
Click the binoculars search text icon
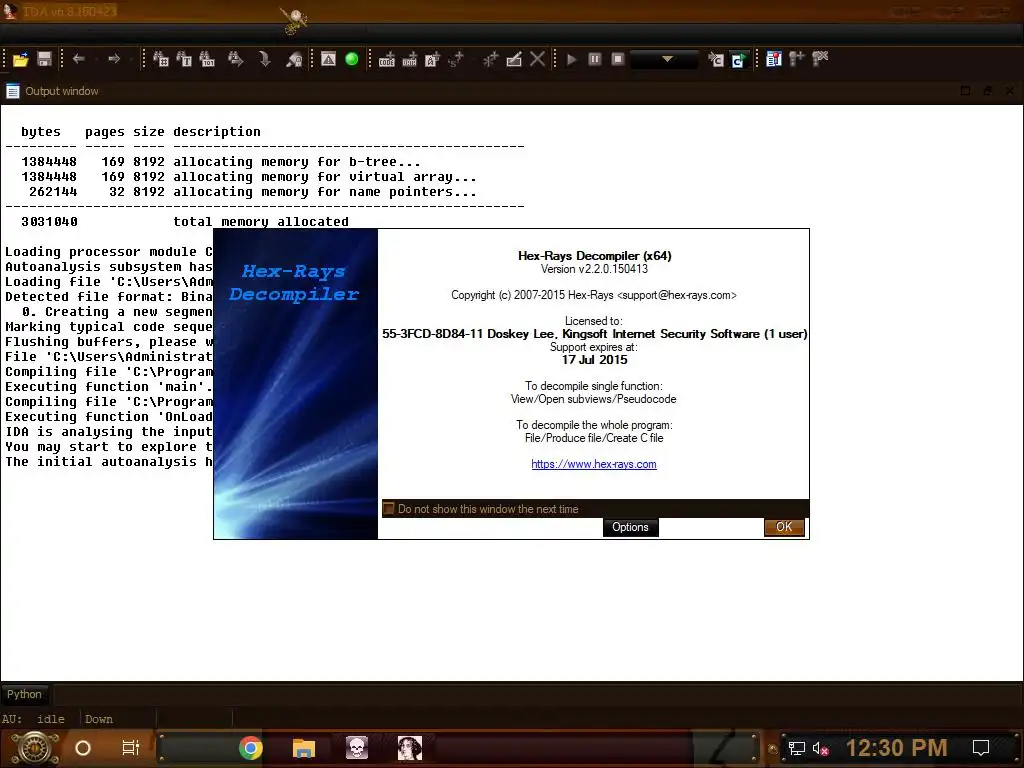click(x=184, y=59)
